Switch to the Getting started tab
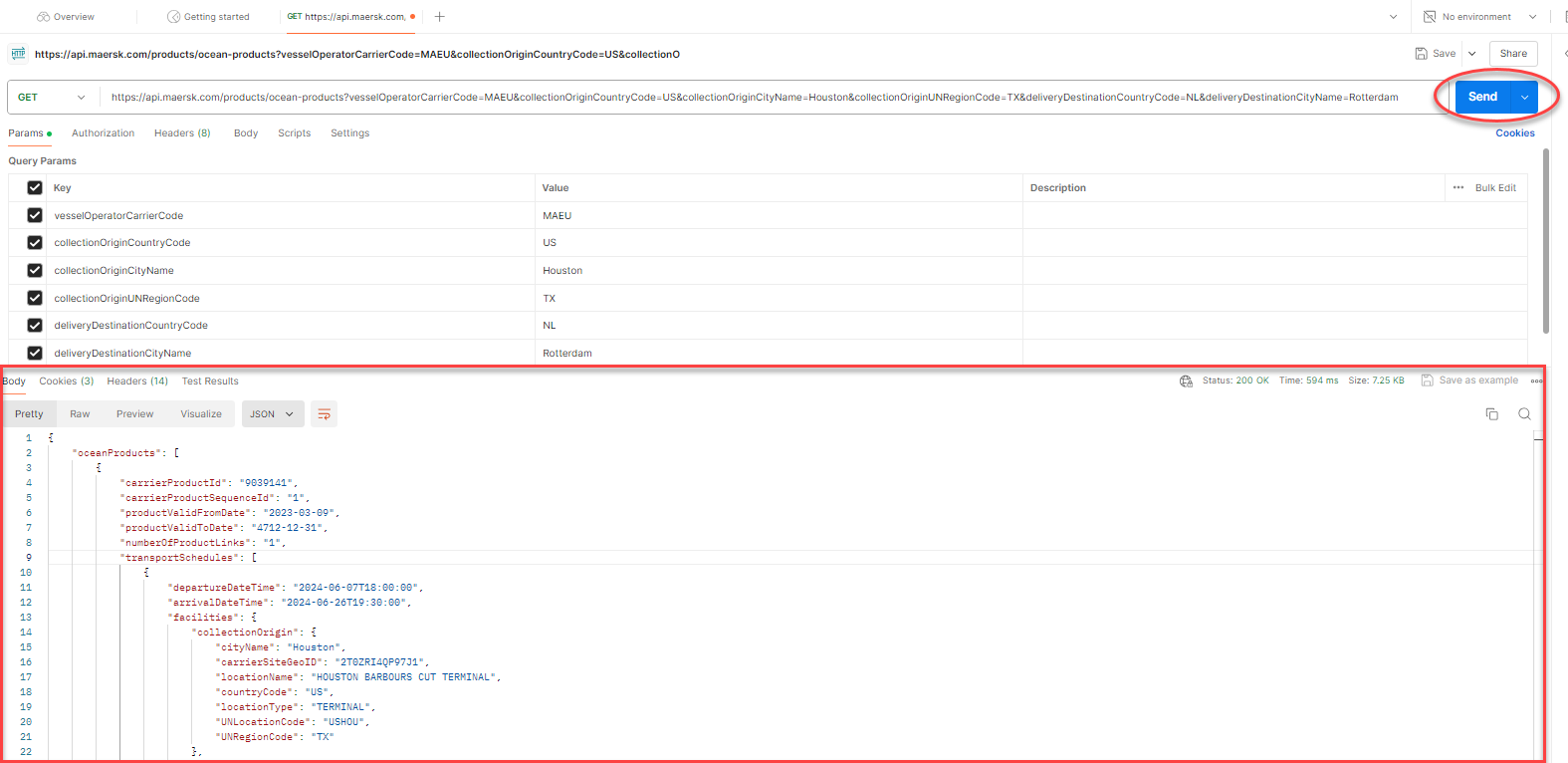Screen dimensions: 1568x763 (x=208, y=17)
